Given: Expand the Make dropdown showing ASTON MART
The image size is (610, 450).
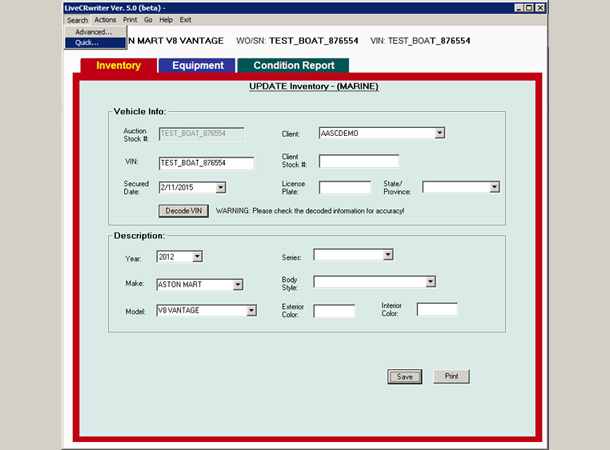Looking at the screenshot, I should pyautogui.click(x=238, y=285).
